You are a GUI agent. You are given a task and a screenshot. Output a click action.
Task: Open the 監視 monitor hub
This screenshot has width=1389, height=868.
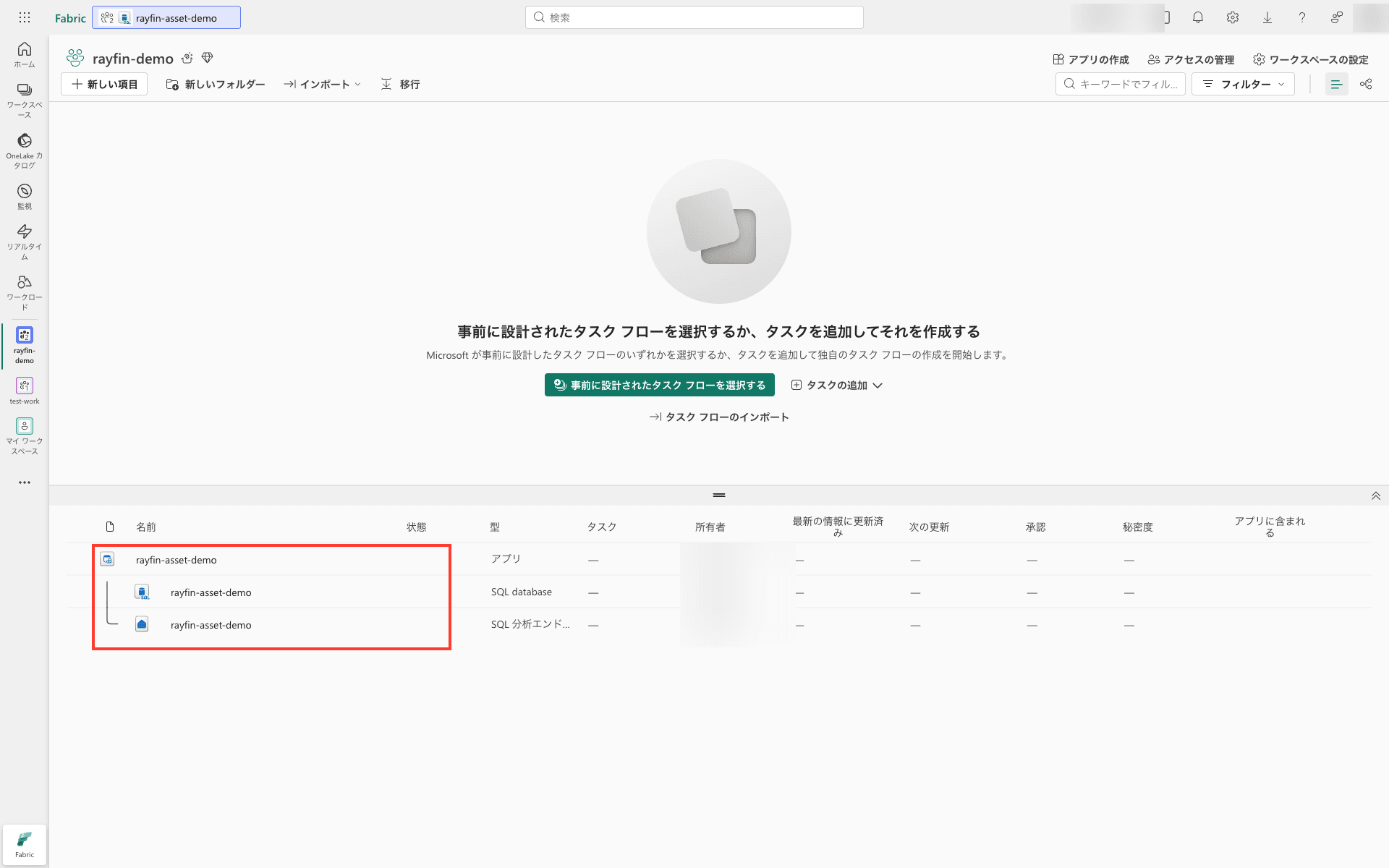(25, 197)
